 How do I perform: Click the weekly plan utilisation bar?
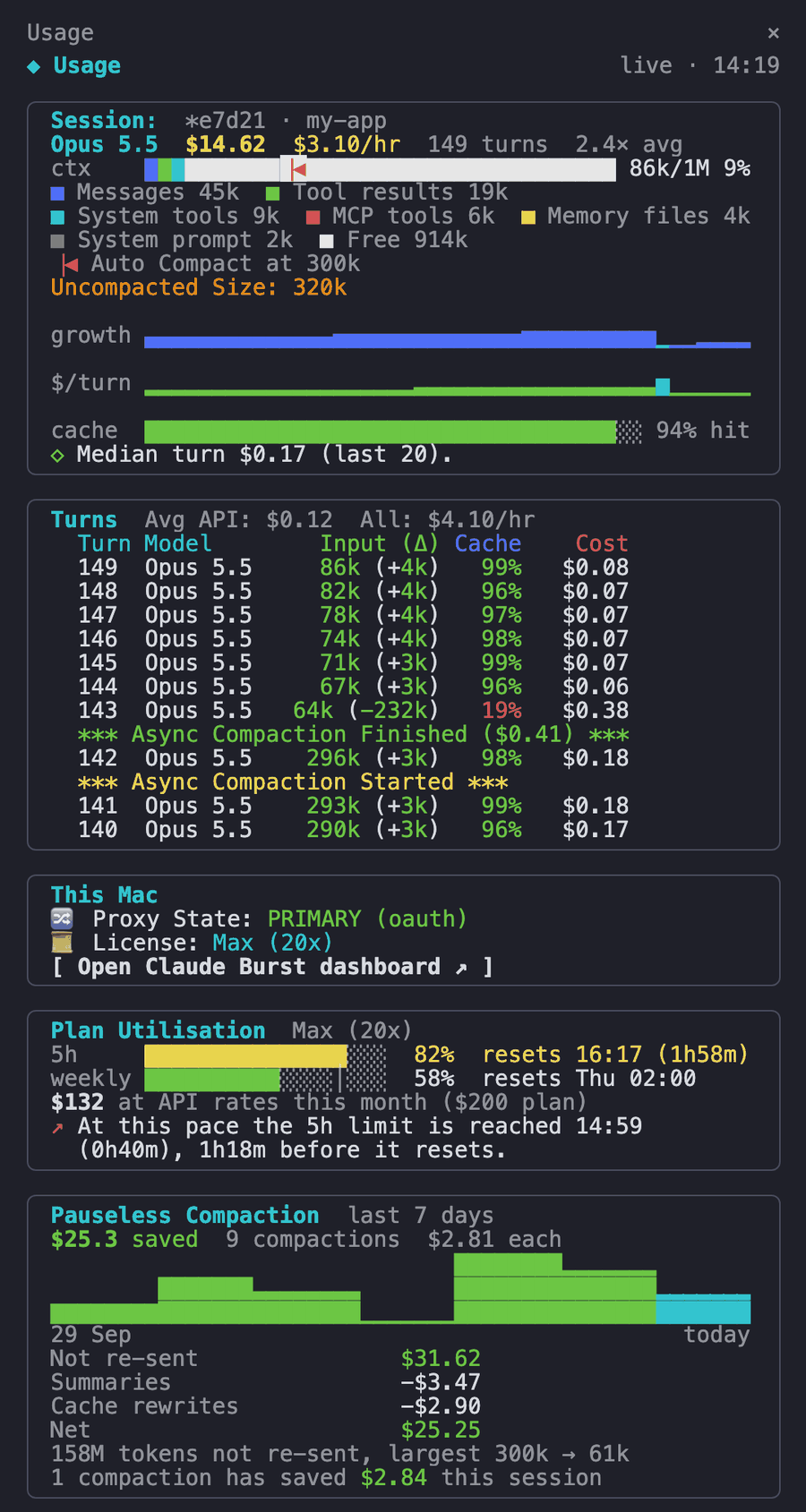point(265,1080)
